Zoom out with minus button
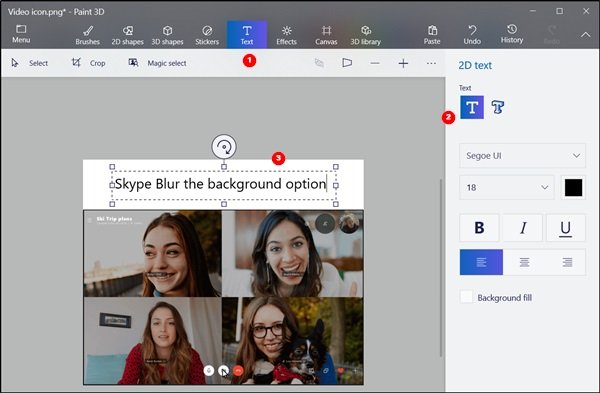This screenshot has width=600, height=393. click(x=375, y=63)
